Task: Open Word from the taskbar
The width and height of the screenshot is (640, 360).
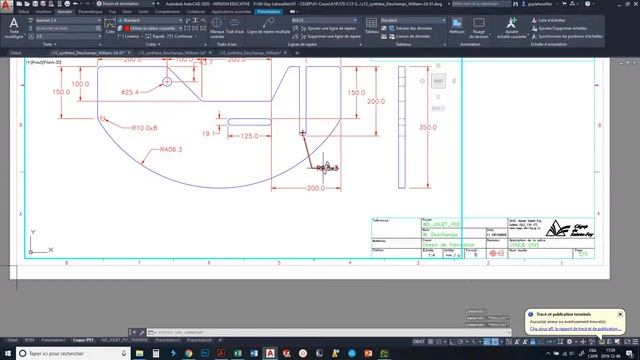Action: (x=254, y=353)
